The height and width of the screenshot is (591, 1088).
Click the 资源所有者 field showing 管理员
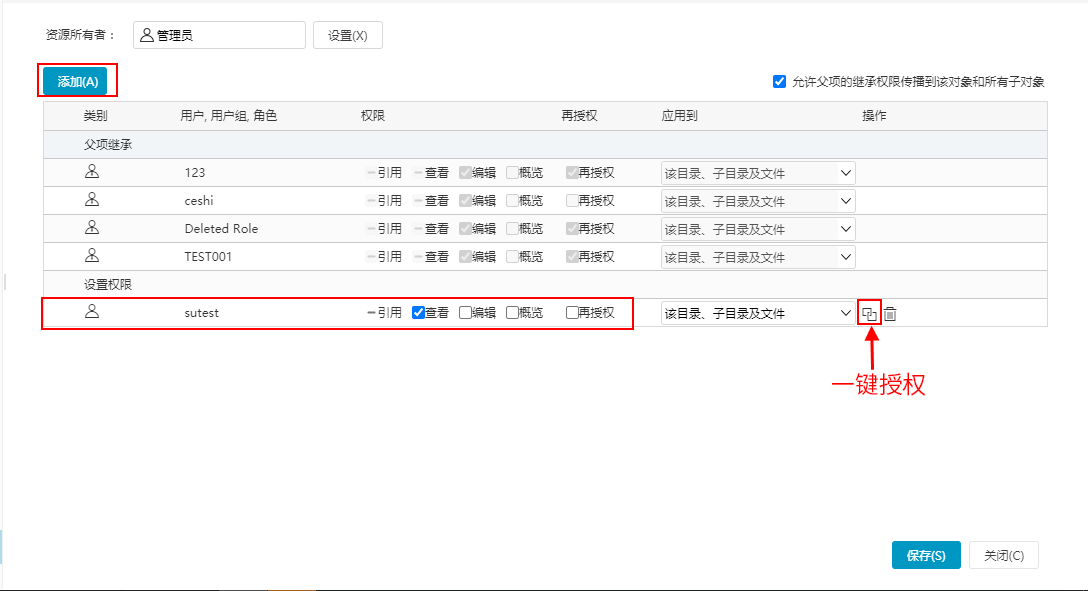pos(219,35)
